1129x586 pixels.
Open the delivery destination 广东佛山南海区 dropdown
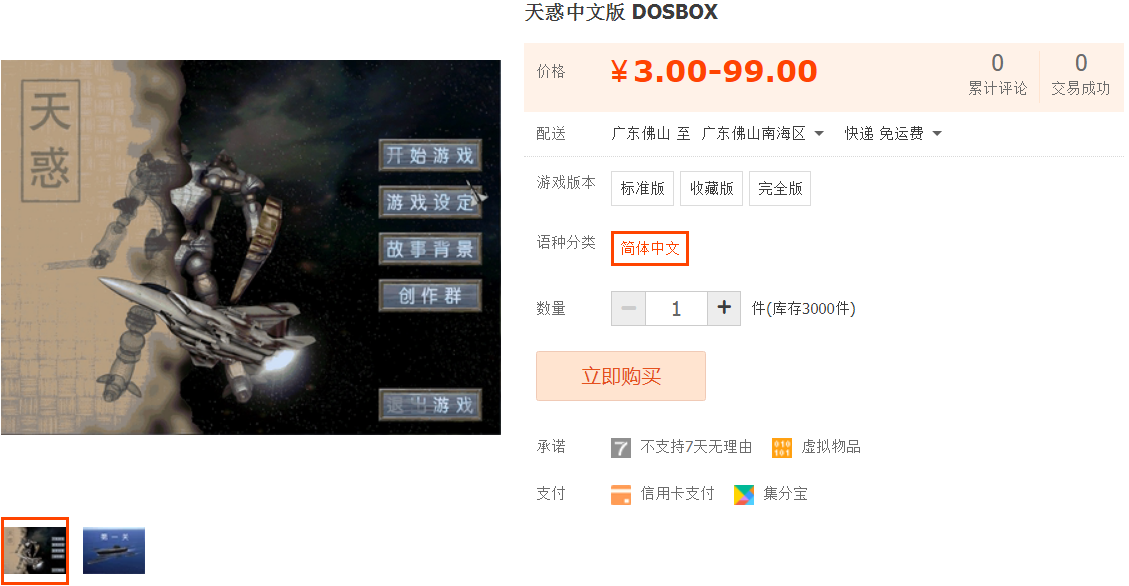click(763, 134)
